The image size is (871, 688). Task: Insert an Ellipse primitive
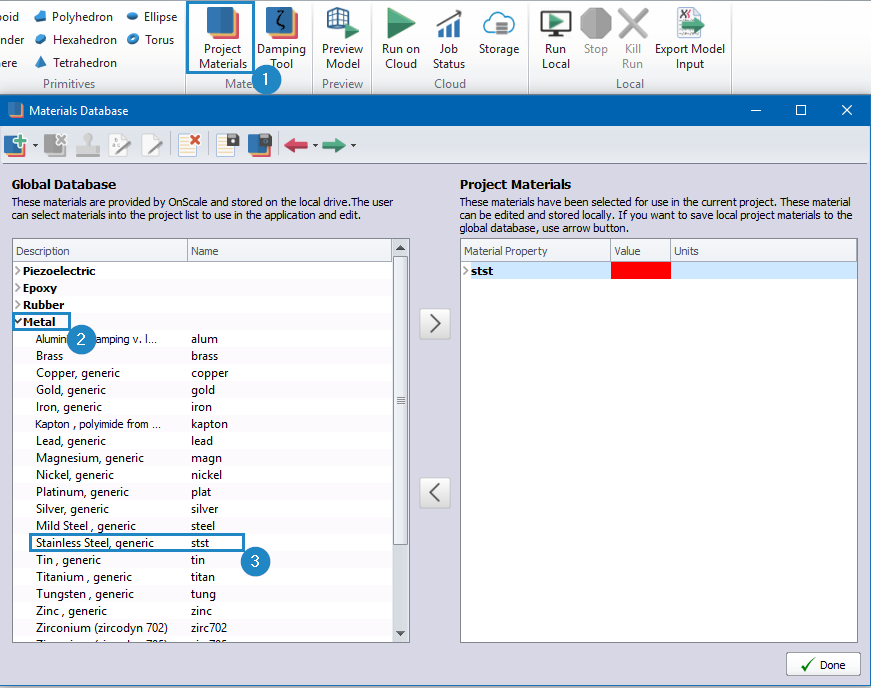pyautogui.click(x=152, y=17)
